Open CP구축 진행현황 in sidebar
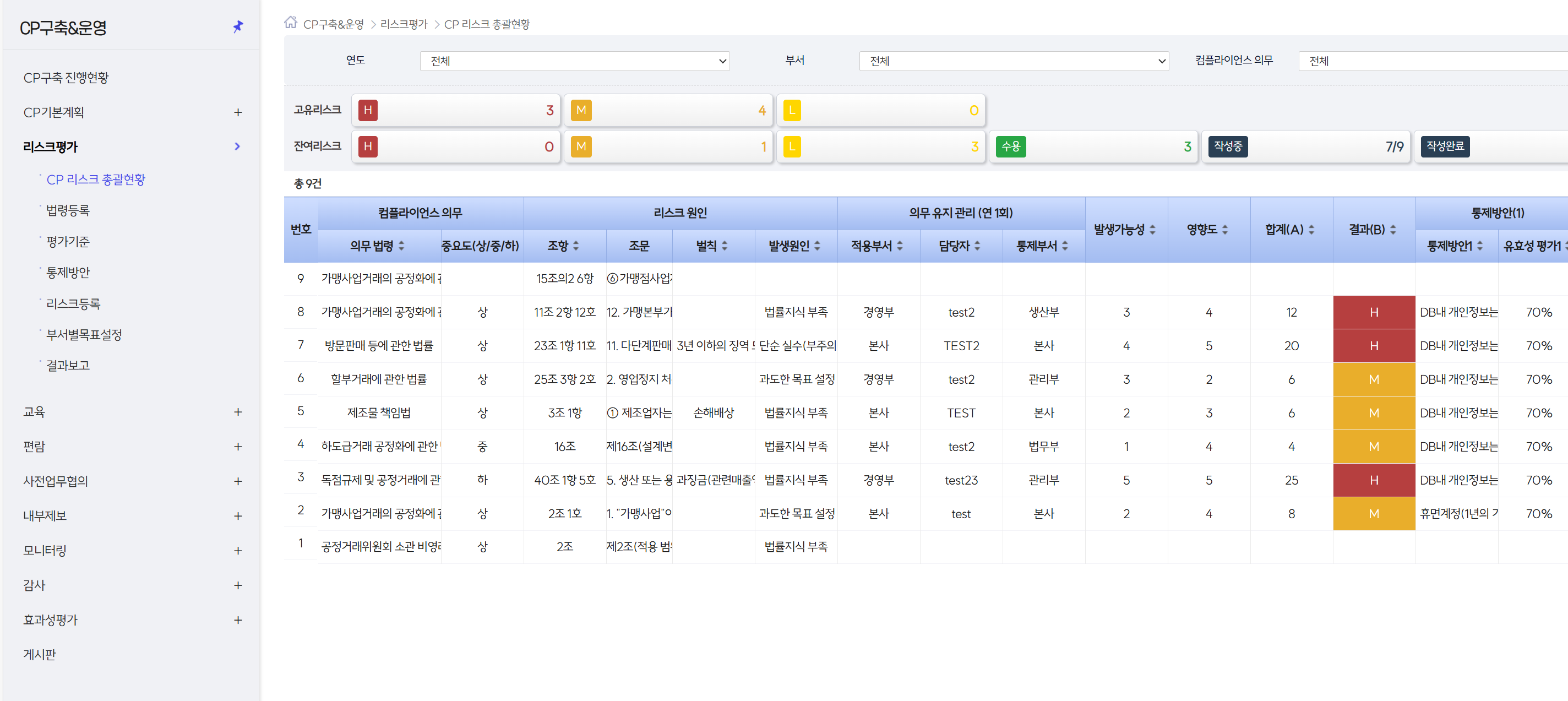1568x701 pixels. click(x=66, y=78)
